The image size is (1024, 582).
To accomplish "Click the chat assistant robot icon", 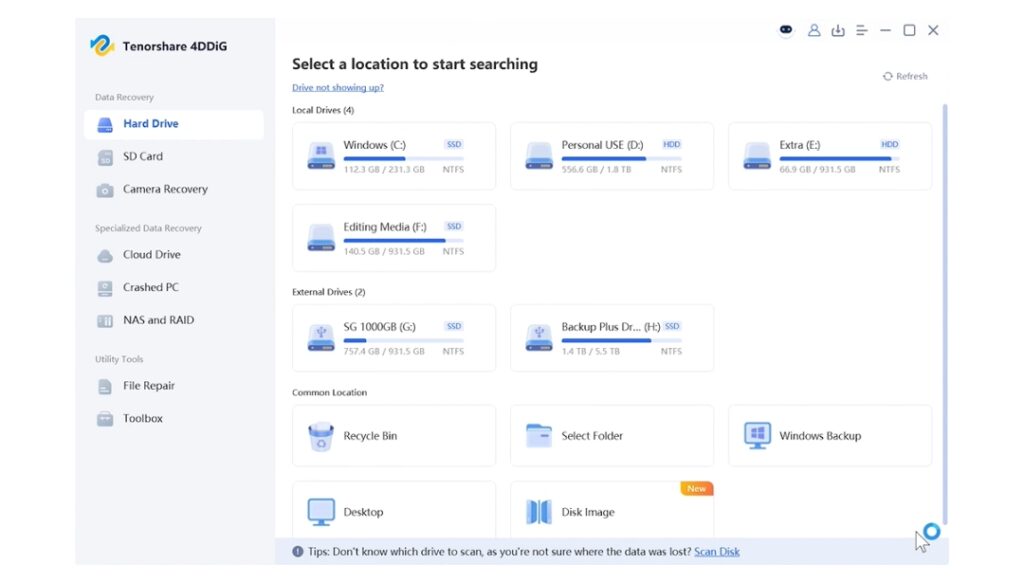I will click(786, 30).
